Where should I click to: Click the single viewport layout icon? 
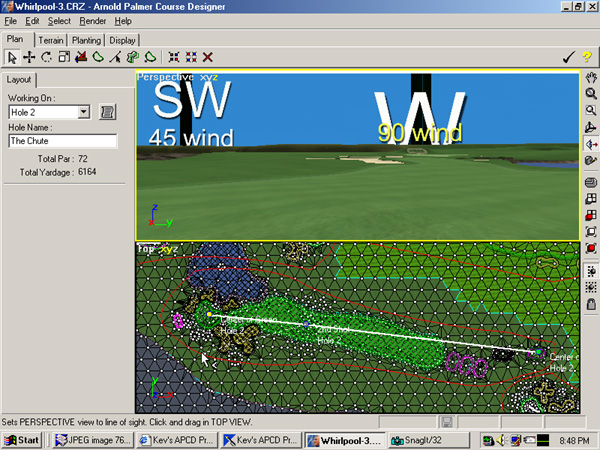point(591,182)
